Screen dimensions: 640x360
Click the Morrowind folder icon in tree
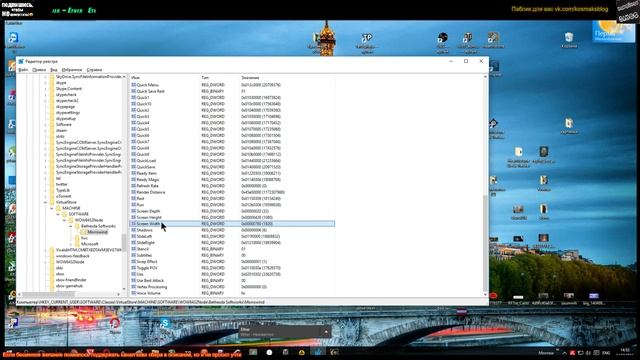pos(83,232)
